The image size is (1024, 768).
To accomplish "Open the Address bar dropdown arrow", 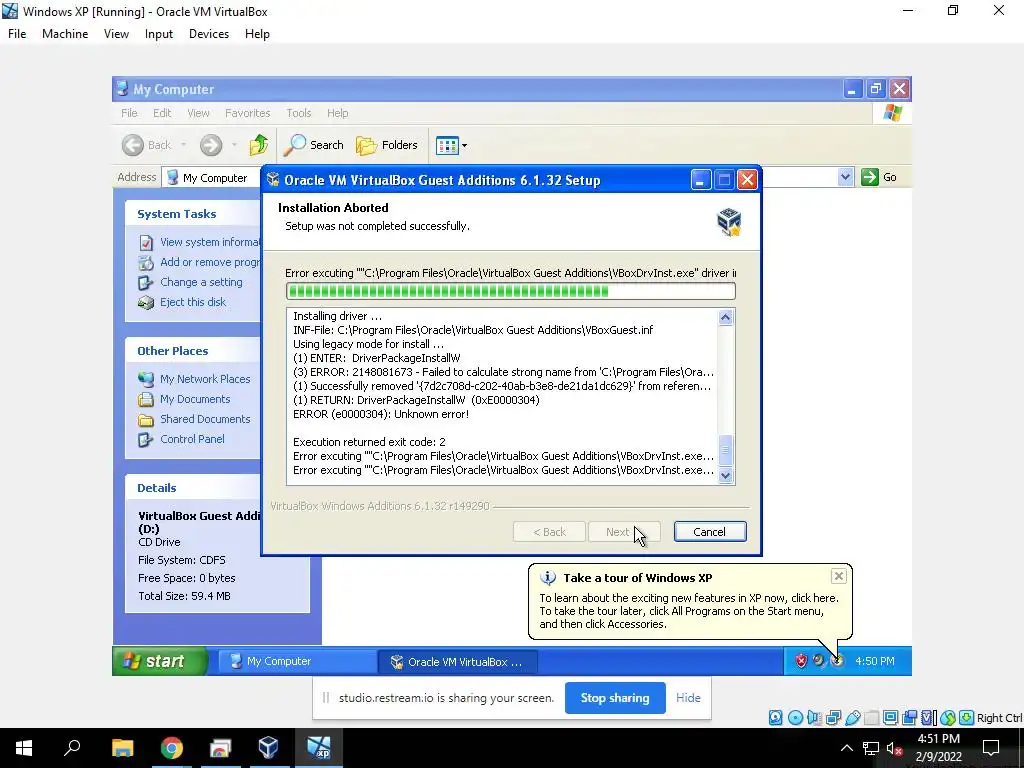I will click(x=845, y=177).
